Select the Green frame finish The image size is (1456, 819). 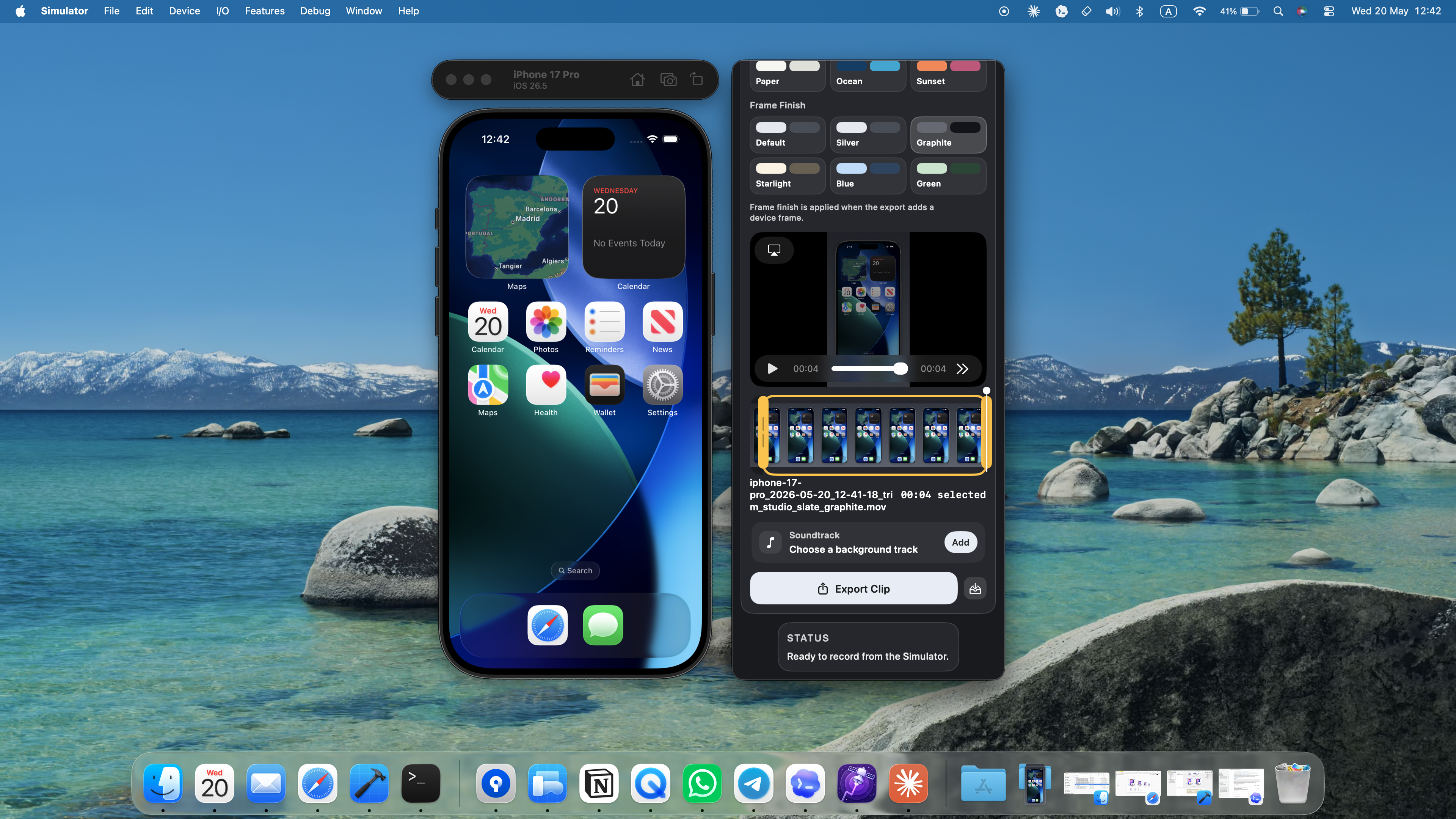[x=948, y=176]
